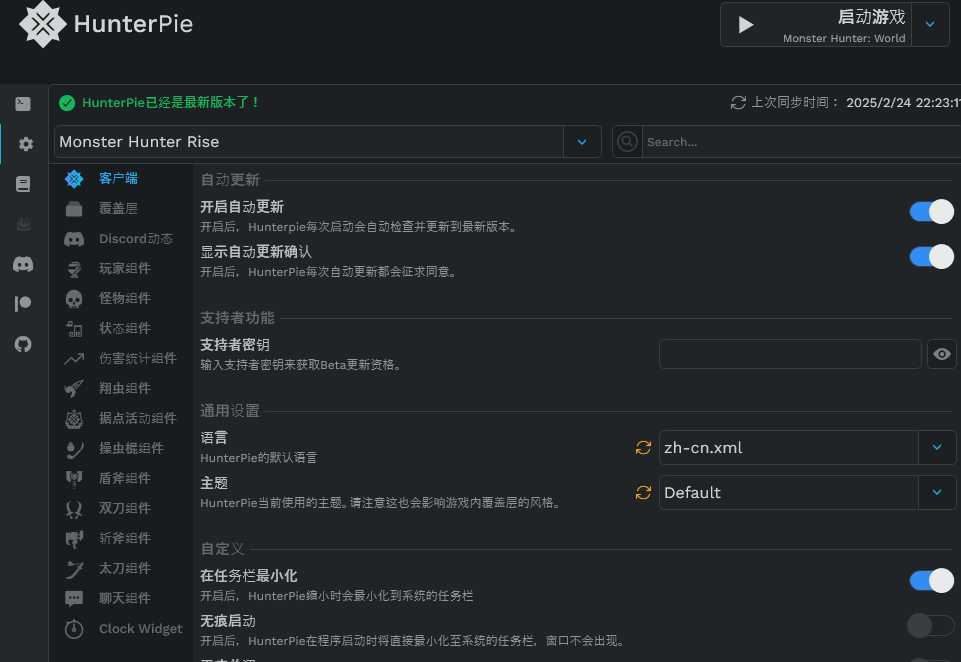Open Discord动态 settings tab
The width and height of the screenshot is (961, 662).
tap(121, 238)
